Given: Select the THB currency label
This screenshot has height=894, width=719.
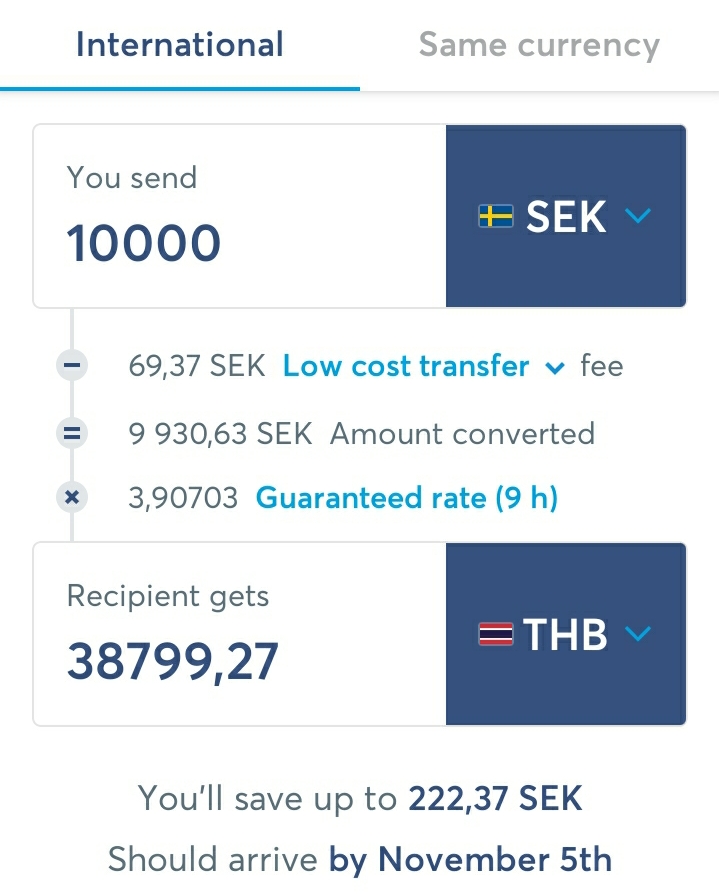Looking at the screenshot, I should click(566, 634).
